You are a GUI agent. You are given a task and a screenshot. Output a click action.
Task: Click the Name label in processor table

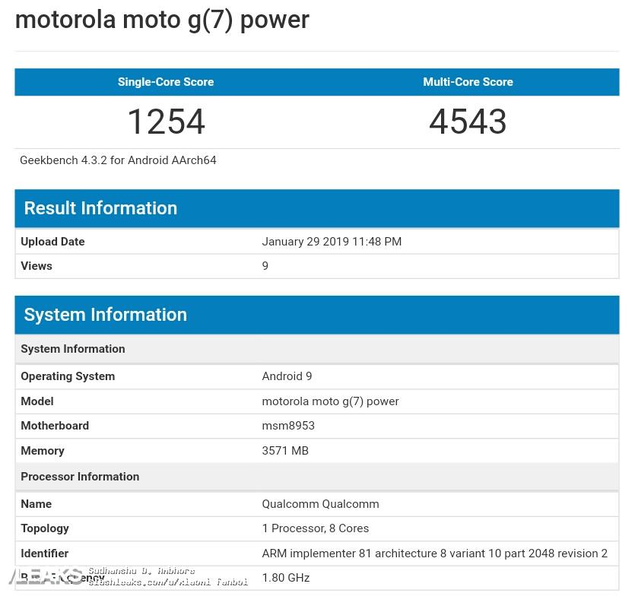coord(36,504)
